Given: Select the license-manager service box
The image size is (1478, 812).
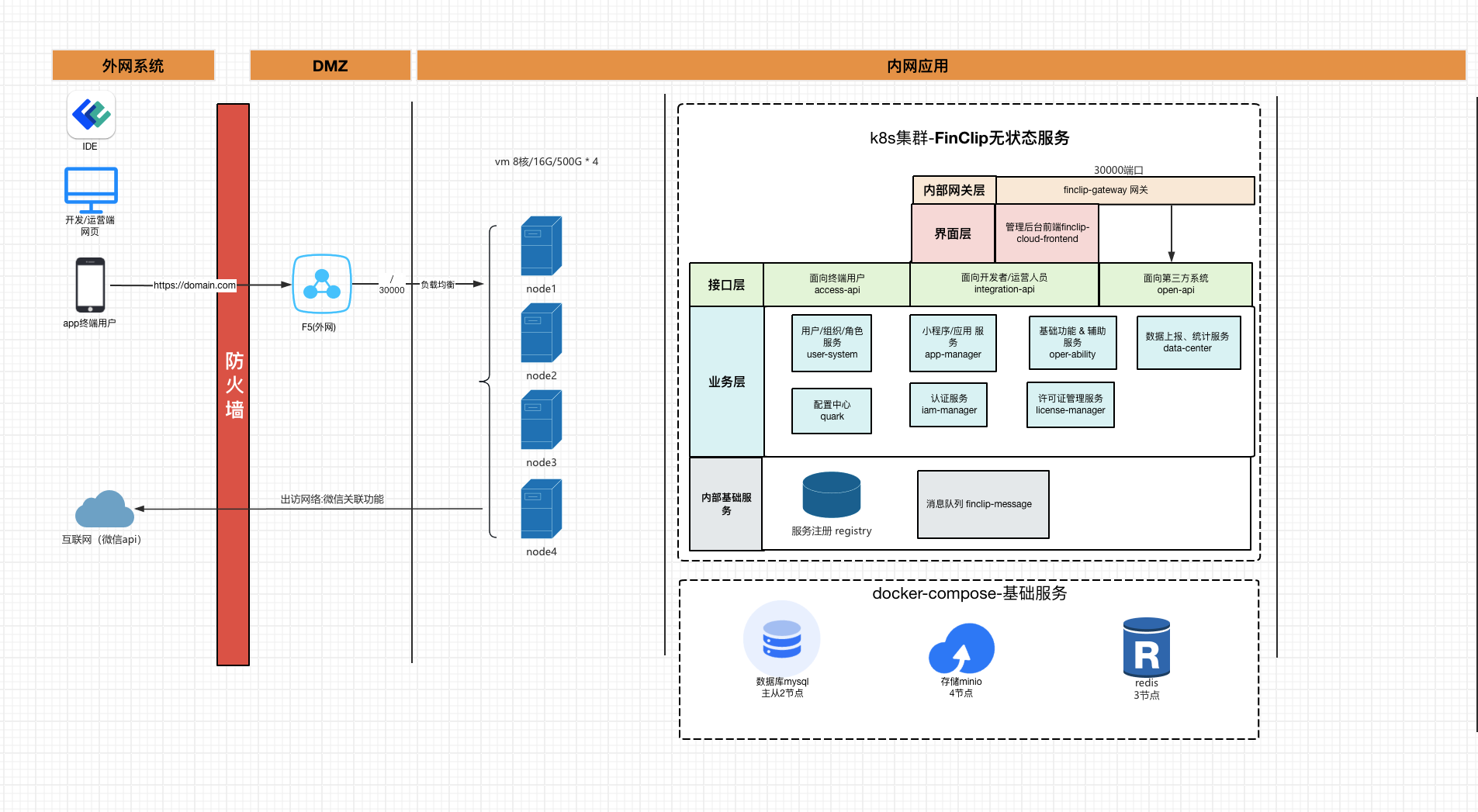Looking at the screenshot, I should point(1071,405).
